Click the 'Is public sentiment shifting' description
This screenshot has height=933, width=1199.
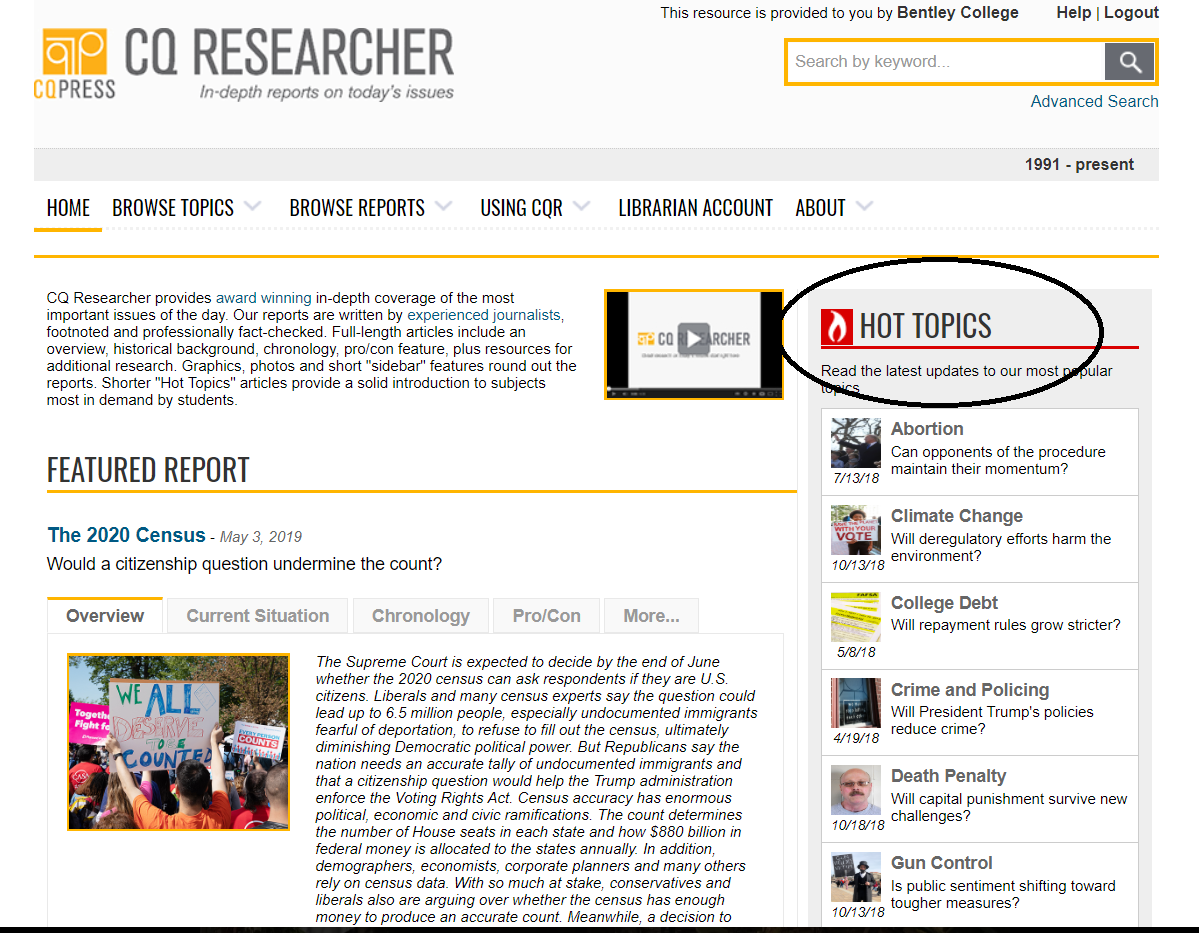(x=1003, y=895)
